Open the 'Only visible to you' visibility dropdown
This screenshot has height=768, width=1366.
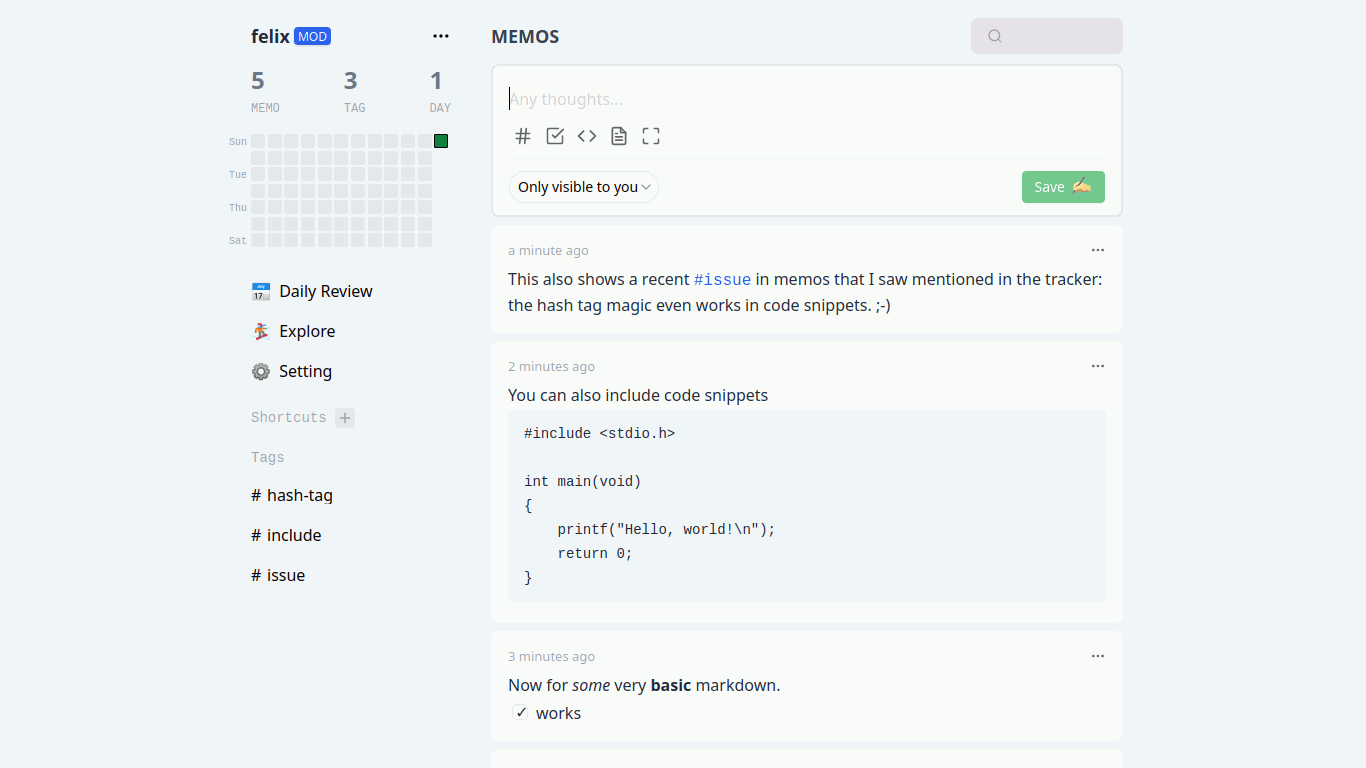click(584, 187)
